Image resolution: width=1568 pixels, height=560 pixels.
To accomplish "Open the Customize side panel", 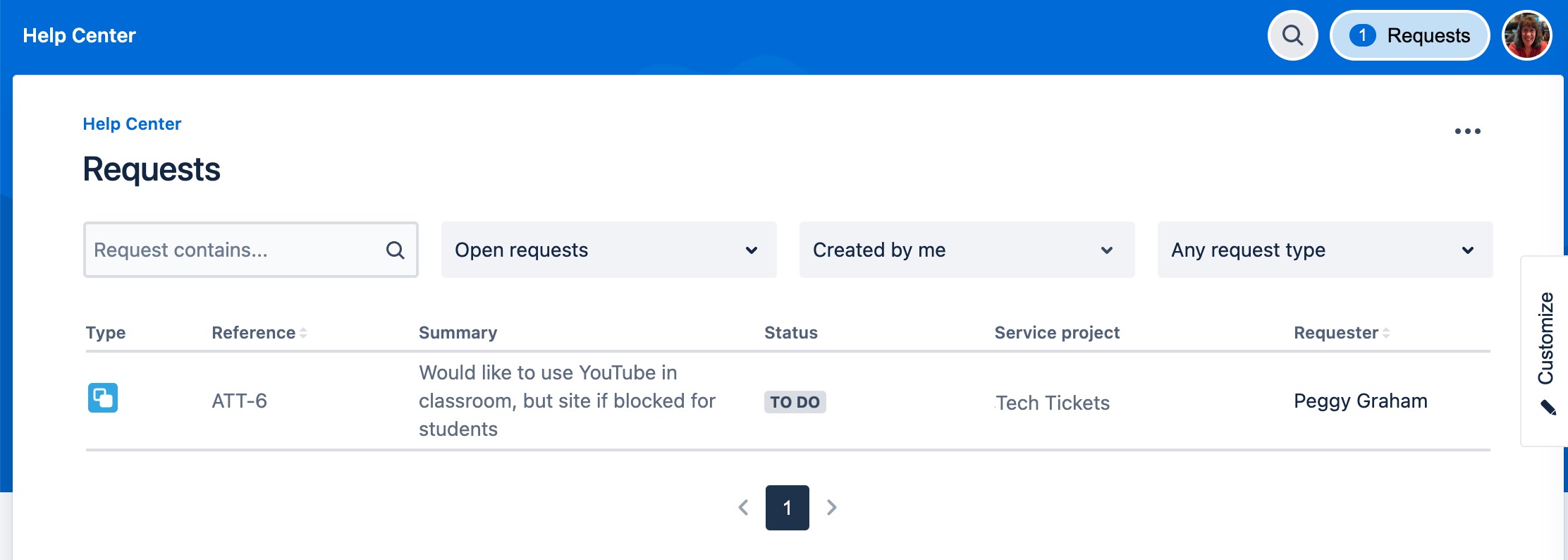I will click(1545, 351).
